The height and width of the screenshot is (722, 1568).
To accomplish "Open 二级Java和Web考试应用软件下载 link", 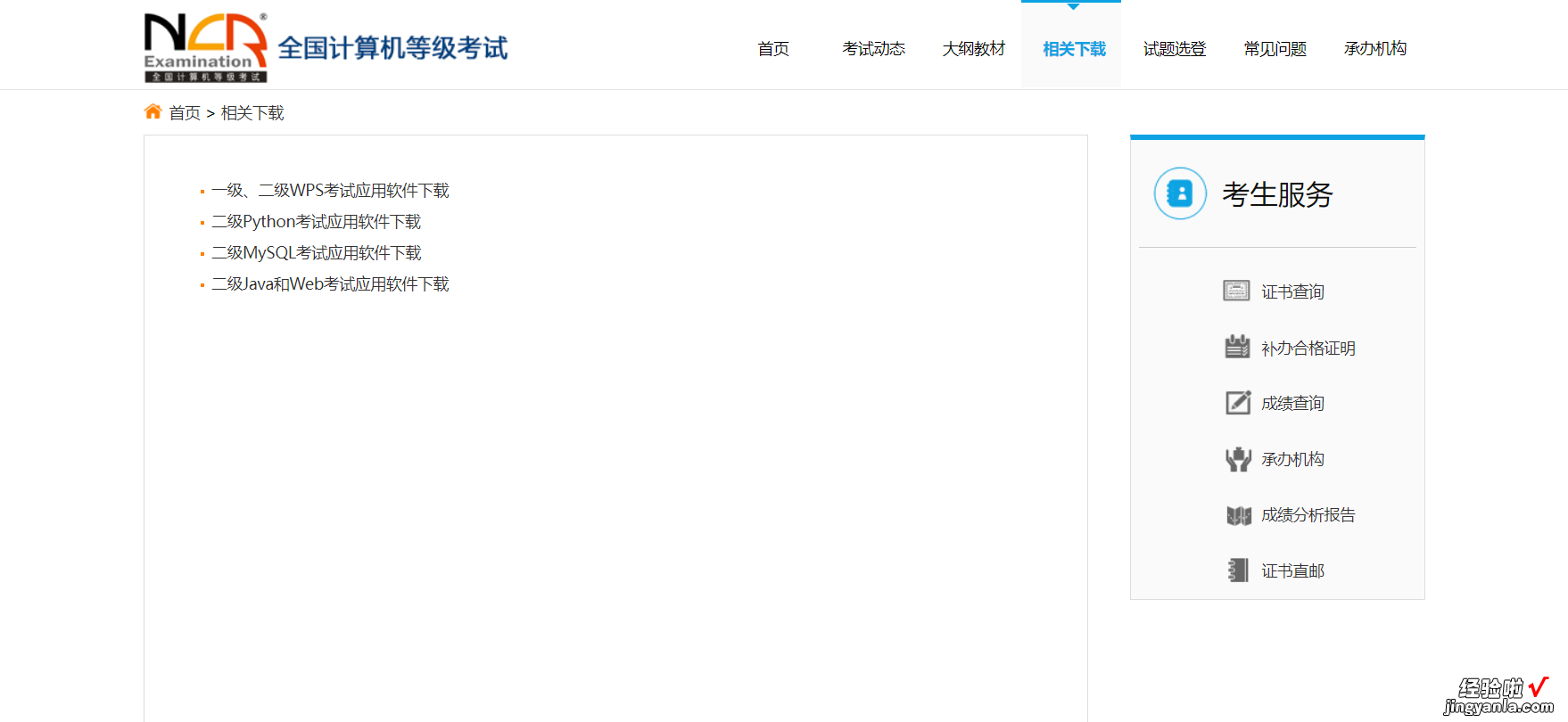I will (330, 284).
